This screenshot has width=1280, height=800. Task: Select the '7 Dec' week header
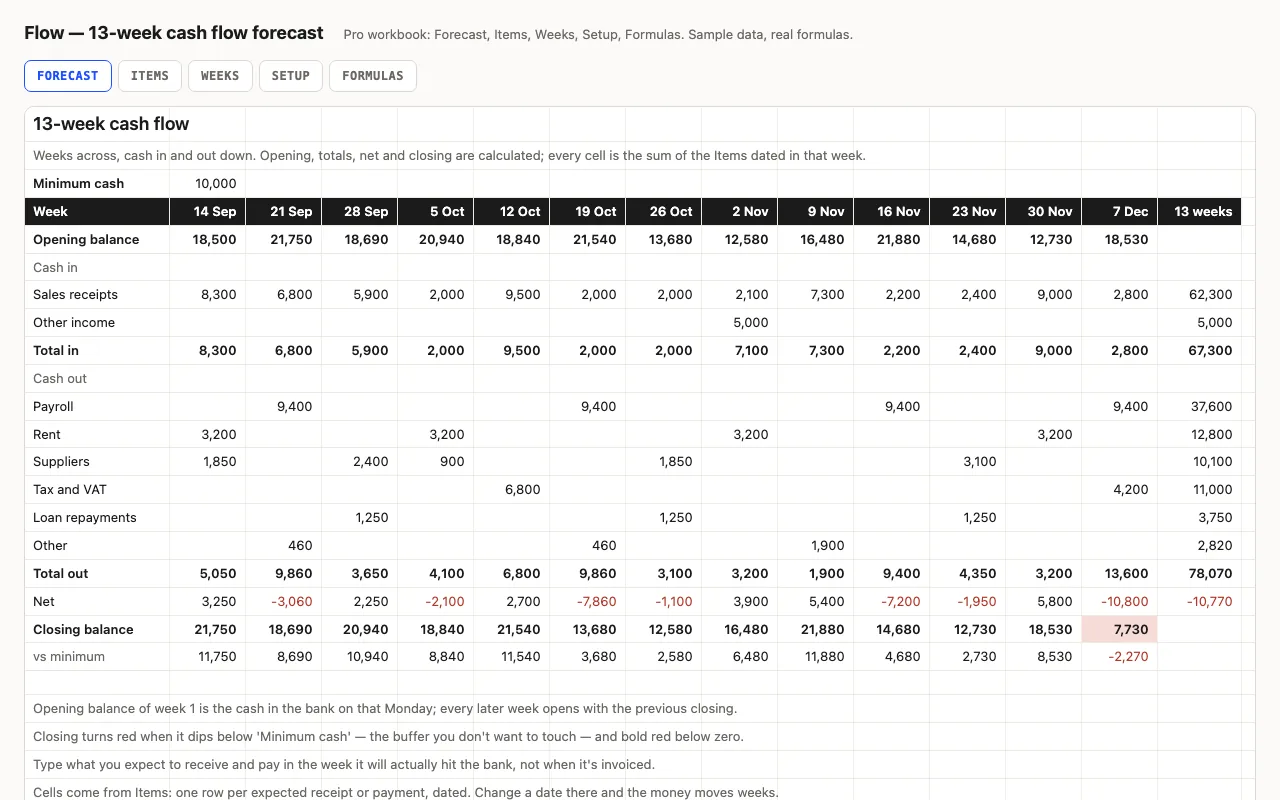tap(1119, 211)
